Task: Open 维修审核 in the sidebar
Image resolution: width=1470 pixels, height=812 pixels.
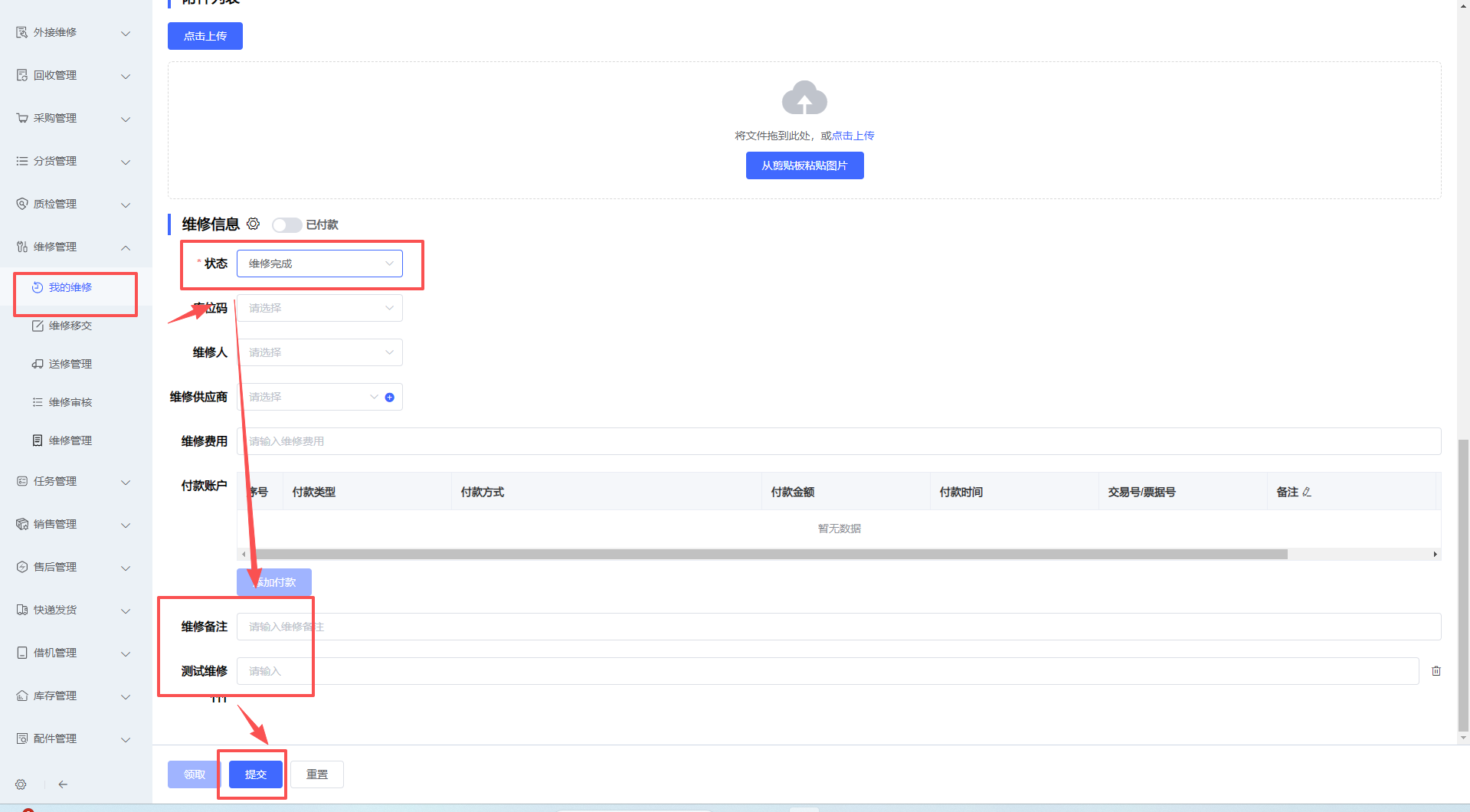Action: pyautogui.click(x=70, y=402)
